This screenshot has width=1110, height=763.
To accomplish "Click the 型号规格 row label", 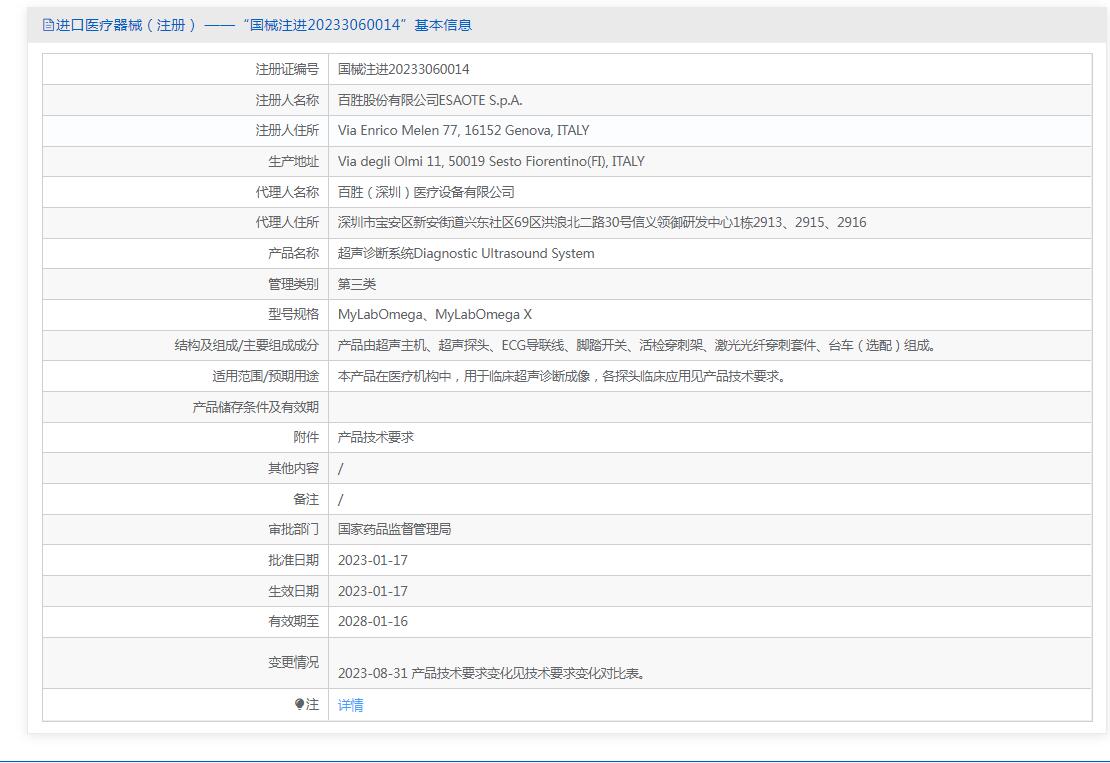I will coord(294,314).
